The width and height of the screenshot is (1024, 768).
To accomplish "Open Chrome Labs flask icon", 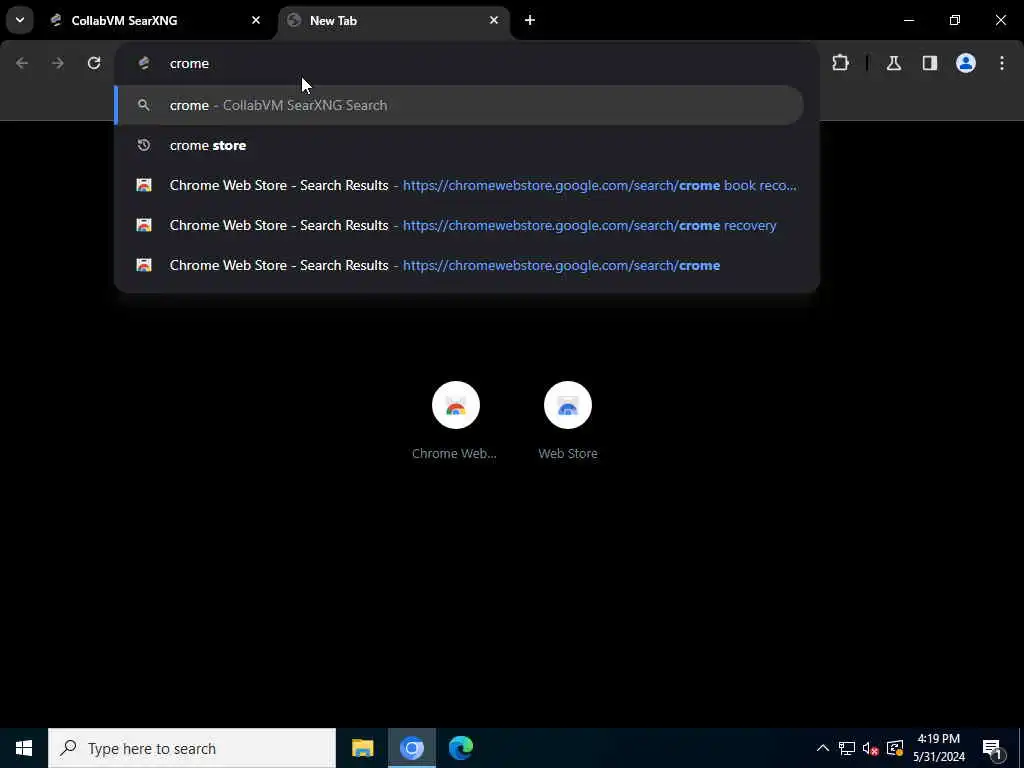I will (894, 63).
